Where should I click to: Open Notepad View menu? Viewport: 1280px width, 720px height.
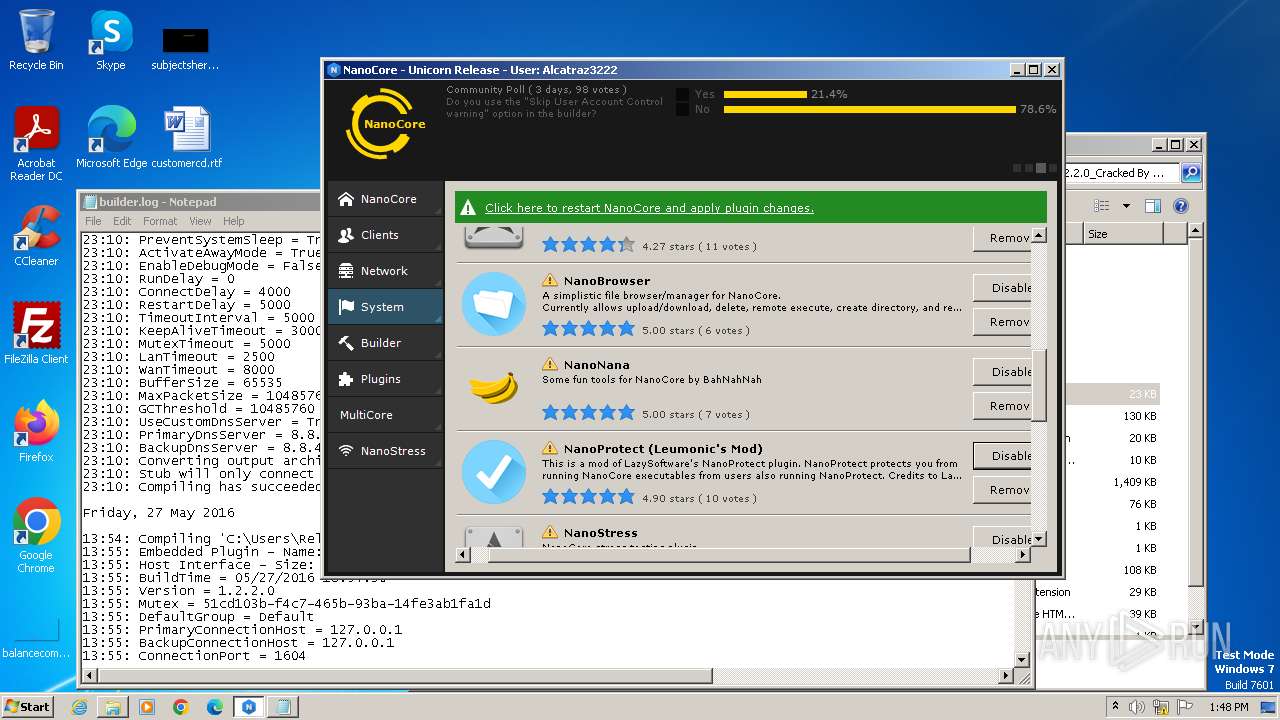point(200,221)
